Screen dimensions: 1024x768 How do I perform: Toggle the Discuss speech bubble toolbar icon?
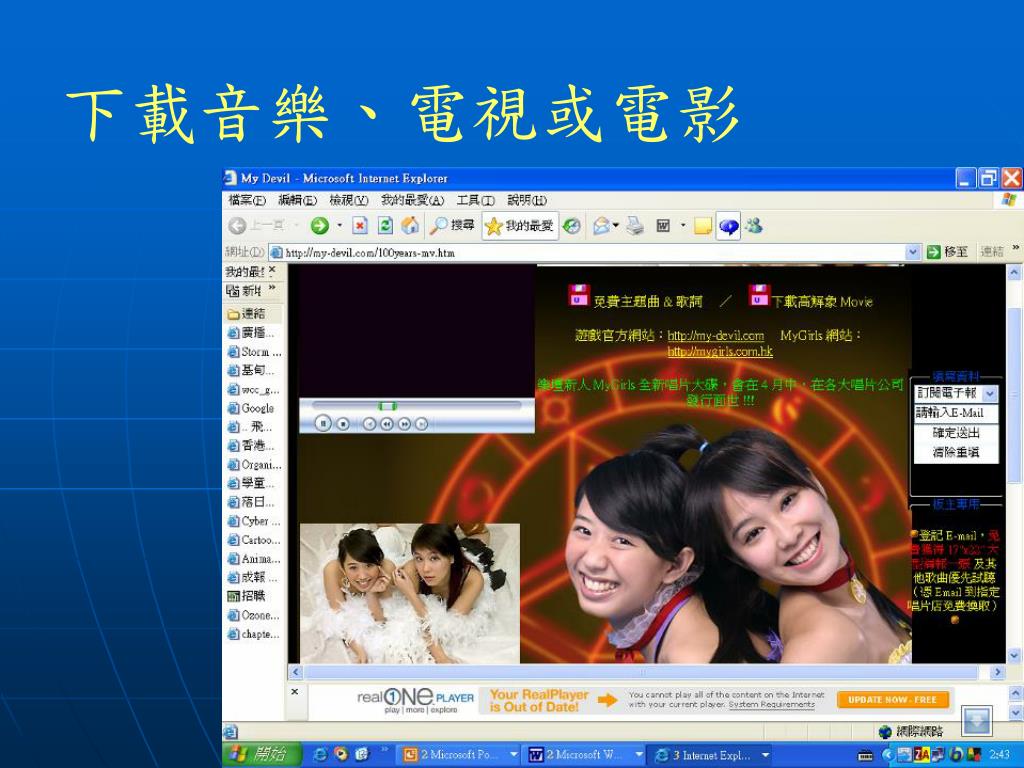(728, 226)
